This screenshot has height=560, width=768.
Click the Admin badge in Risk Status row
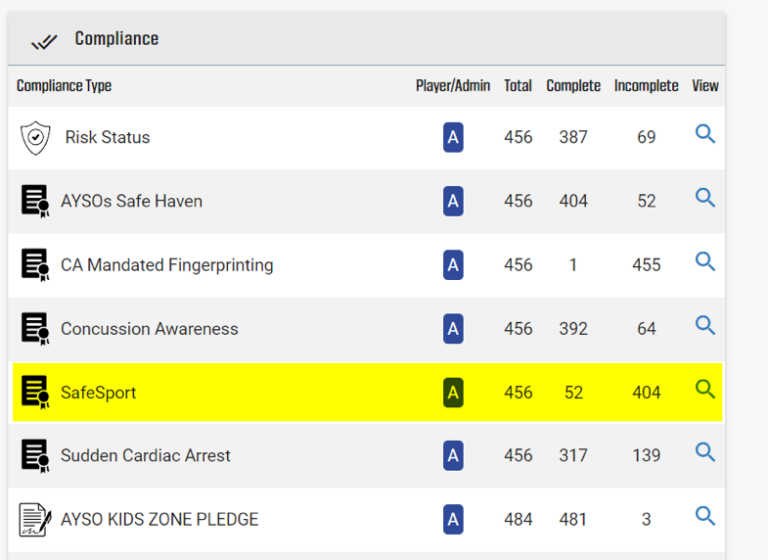pyautogui.click(x=453, y=137)
